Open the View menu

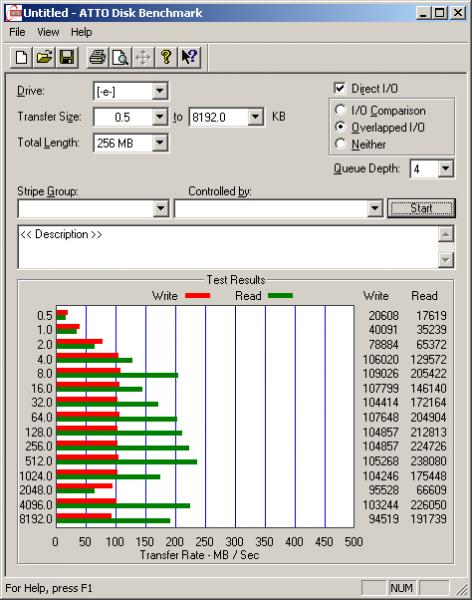click(x=48, y=32)
